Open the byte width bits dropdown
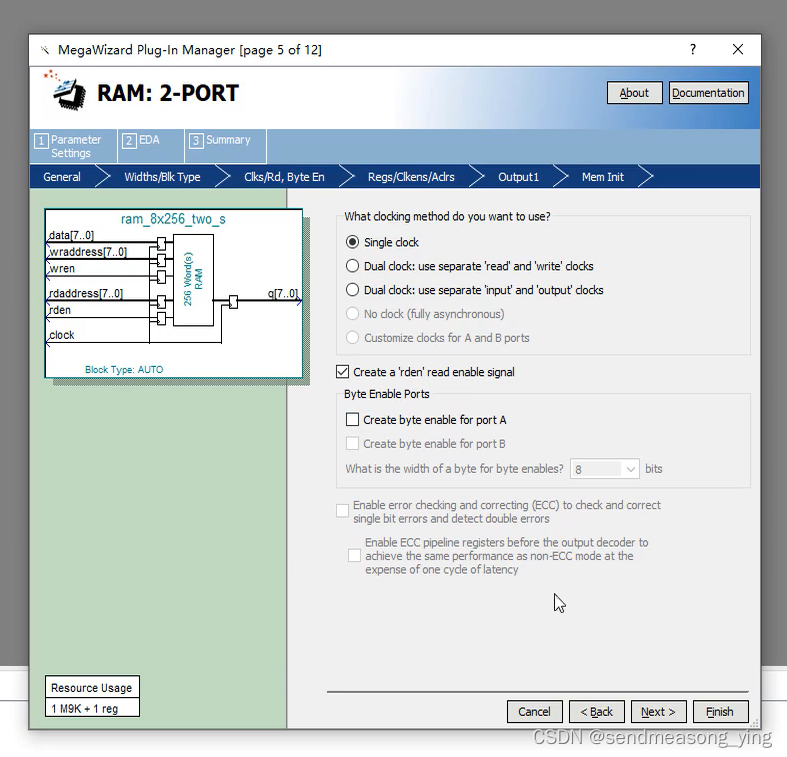This screenshot has height=757, width=787. [604, 469]
